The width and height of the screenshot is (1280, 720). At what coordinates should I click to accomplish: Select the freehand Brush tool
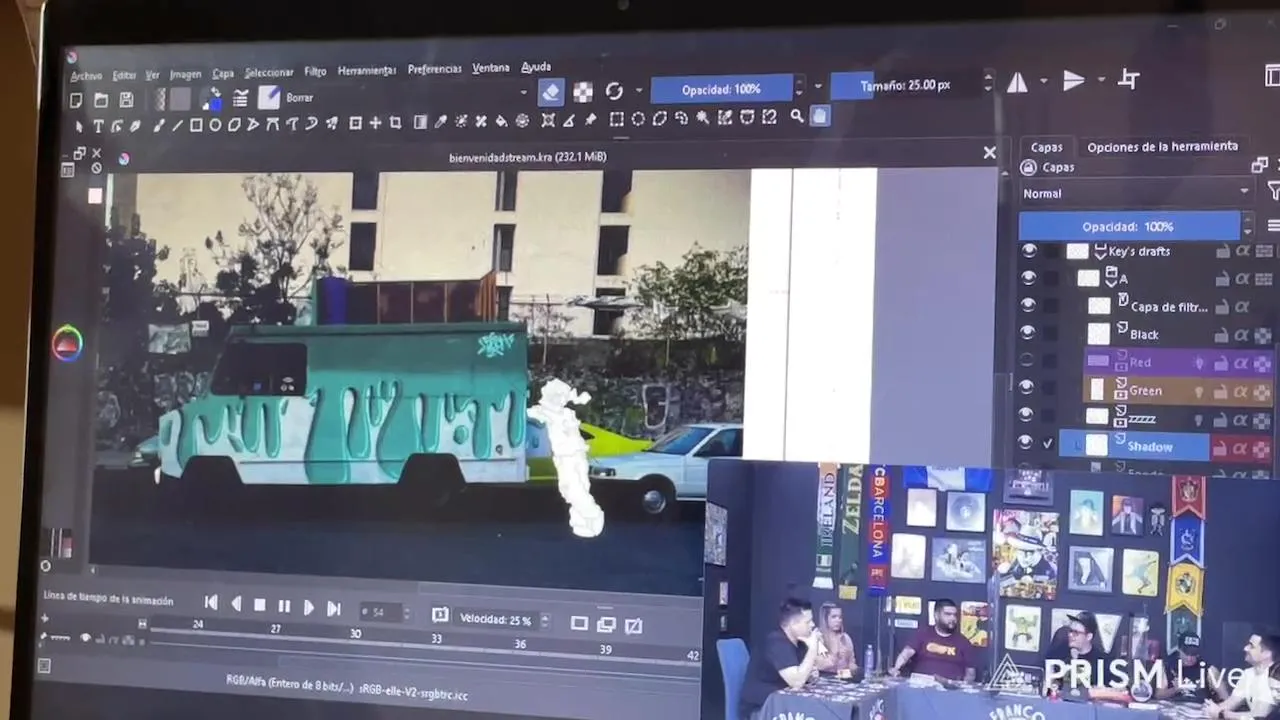point(158,126)
